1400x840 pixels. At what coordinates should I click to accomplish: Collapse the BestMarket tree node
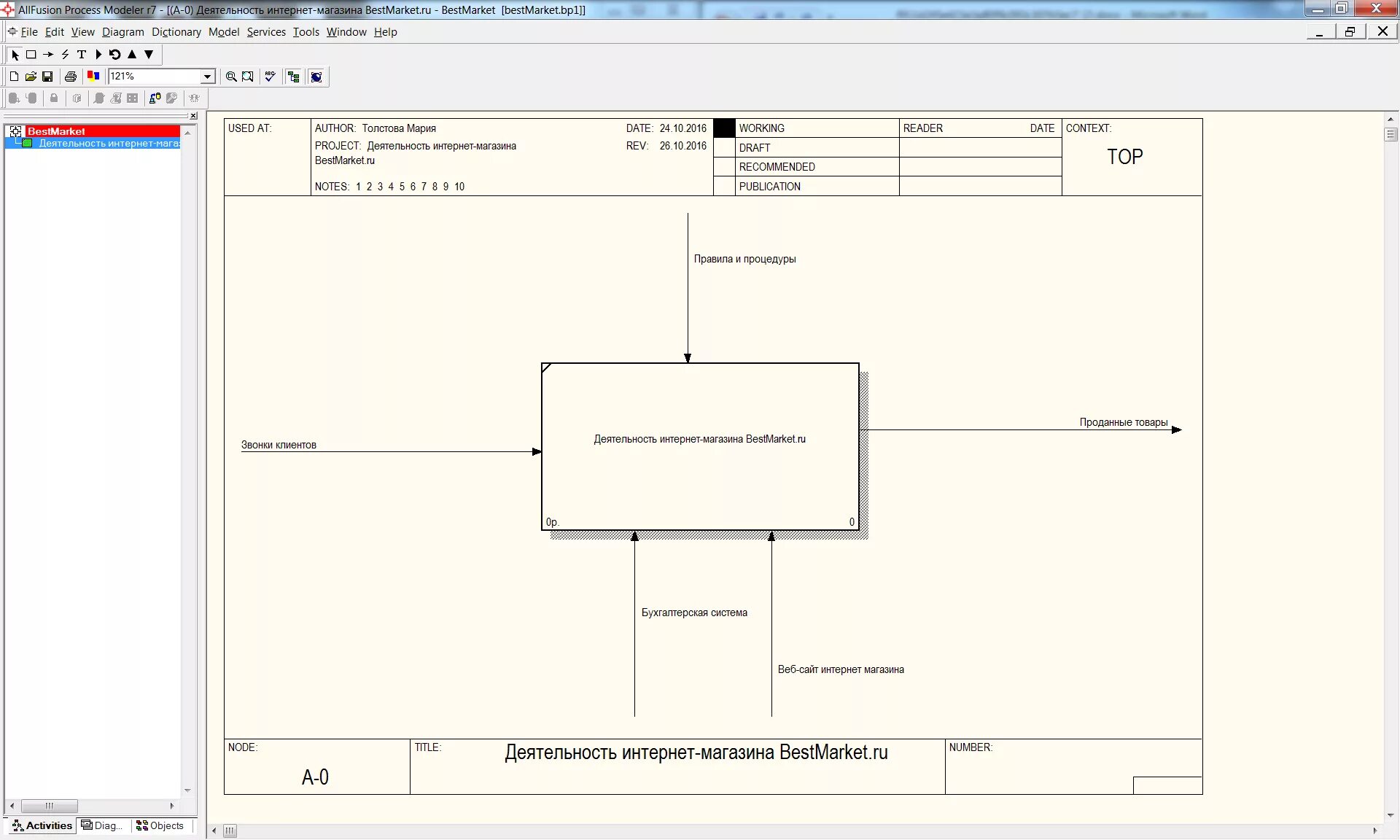(16, 131)
